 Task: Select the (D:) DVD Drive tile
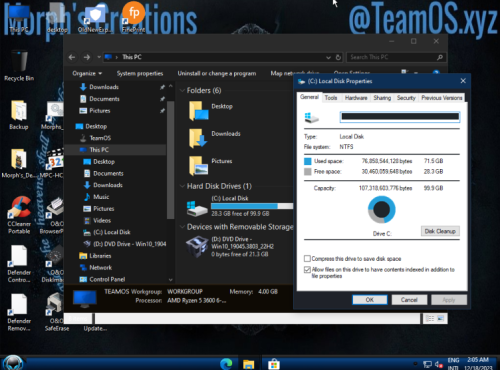(x=230, y=247)
